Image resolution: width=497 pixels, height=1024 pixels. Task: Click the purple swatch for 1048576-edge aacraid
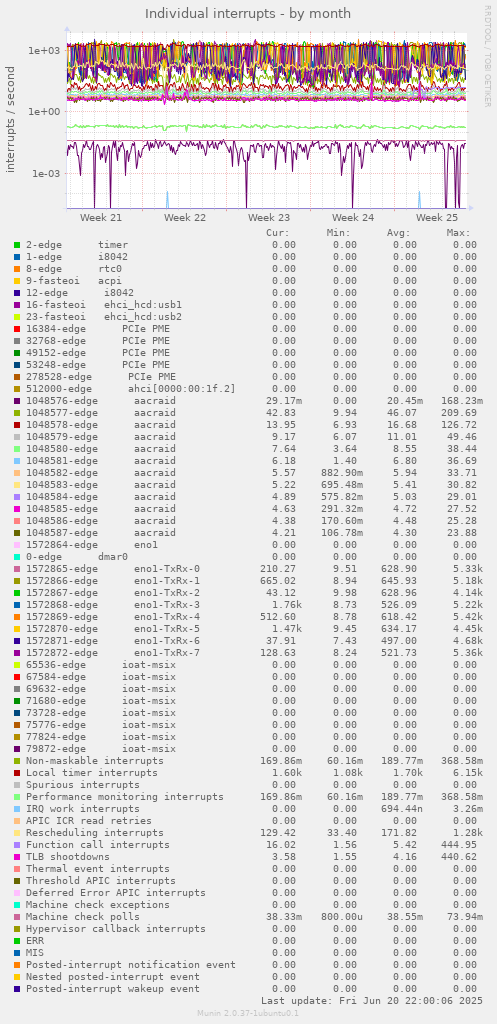point(17,401)
